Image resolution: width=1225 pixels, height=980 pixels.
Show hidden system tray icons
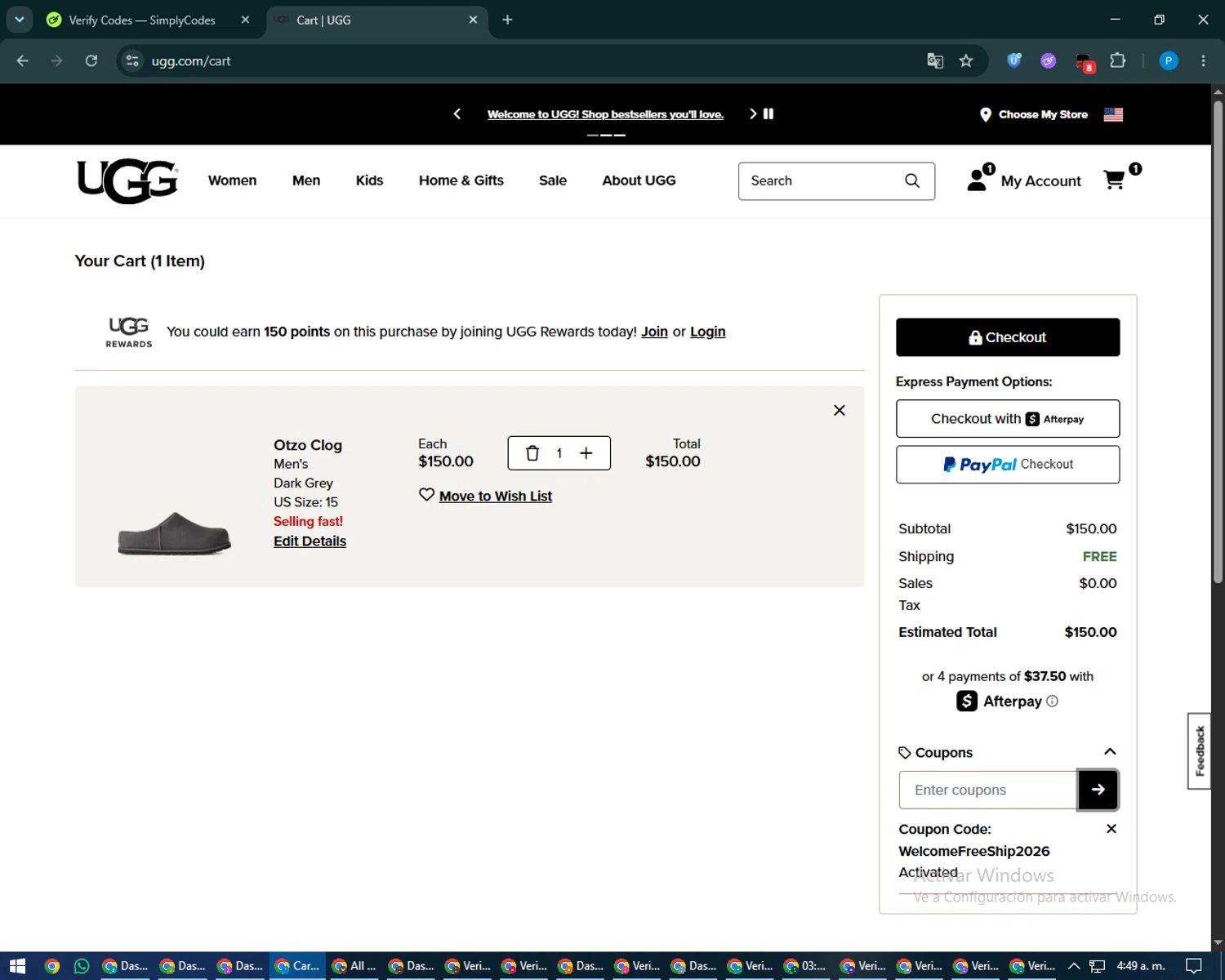[1074, 966]
